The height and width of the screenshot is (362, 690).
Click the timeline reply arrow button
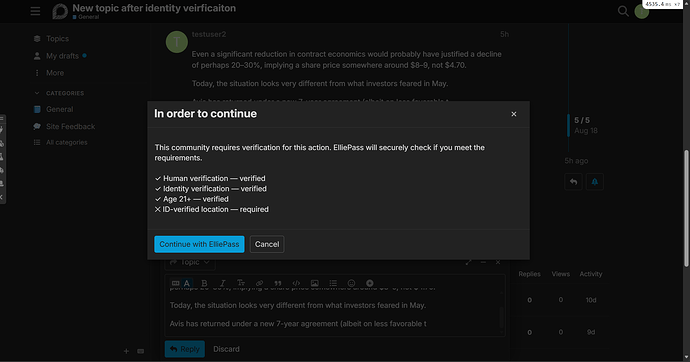click(x=573, y=182)
